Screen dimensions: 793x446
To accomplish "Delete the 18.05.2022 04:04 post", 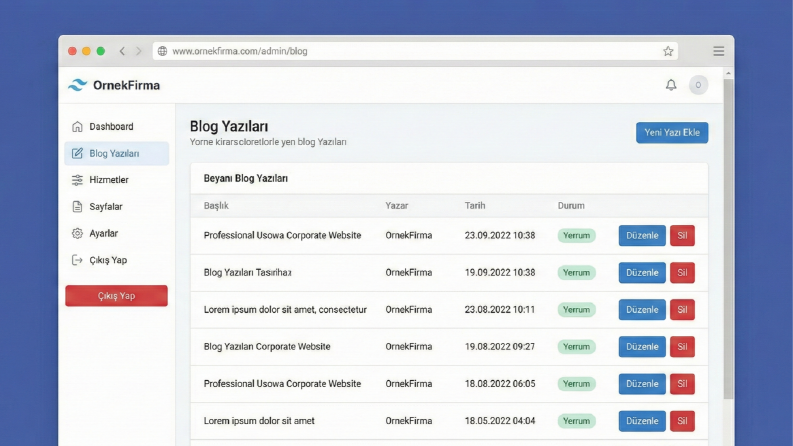I will (x=682, y=421).
